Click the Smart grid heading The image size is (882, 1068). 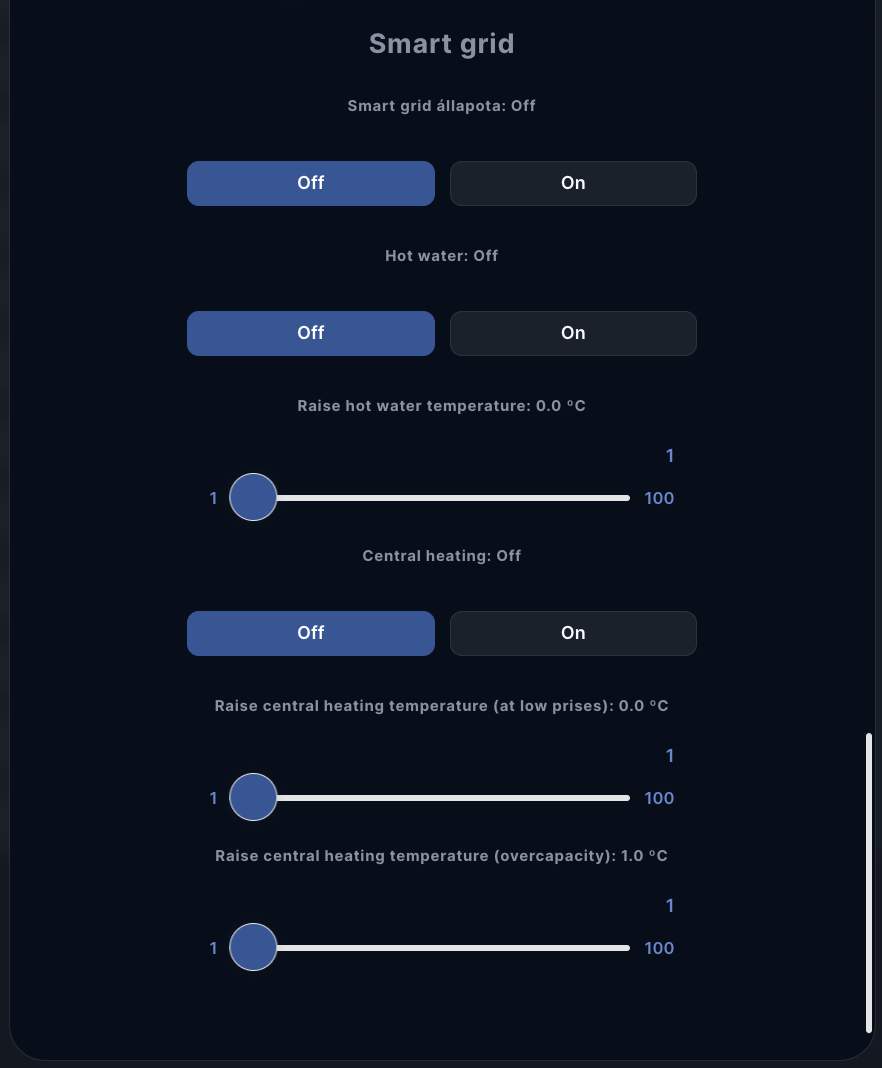pyautogui.click(x=441, y=44)
